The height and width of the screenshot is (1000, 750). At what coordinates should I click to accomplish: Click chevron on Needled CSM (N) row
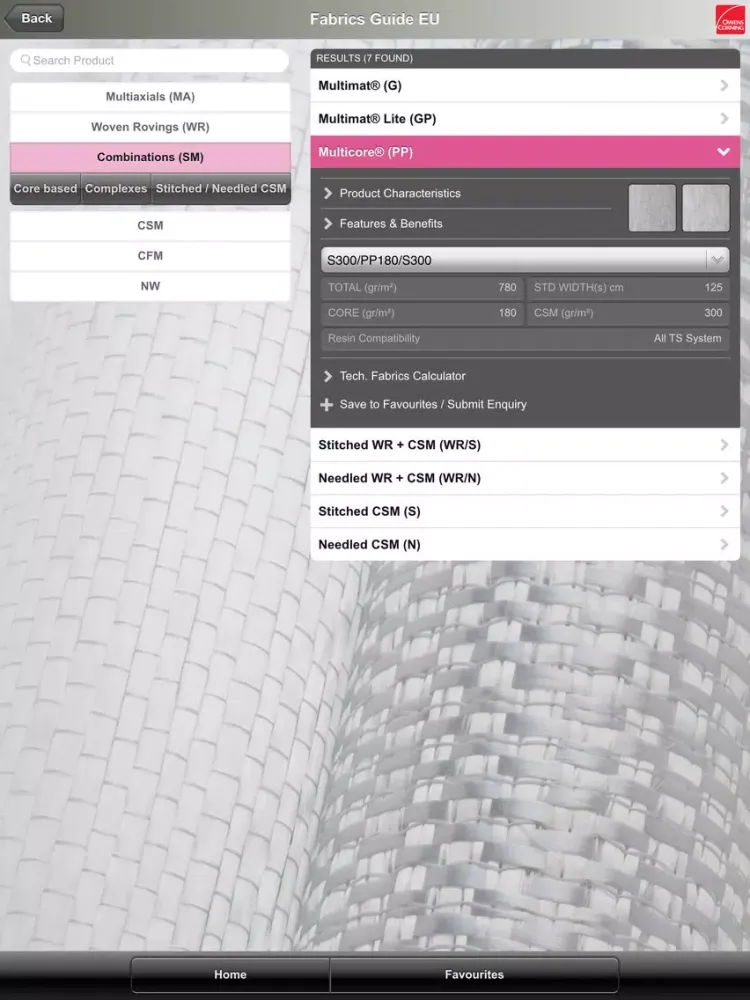coord(724,544)
